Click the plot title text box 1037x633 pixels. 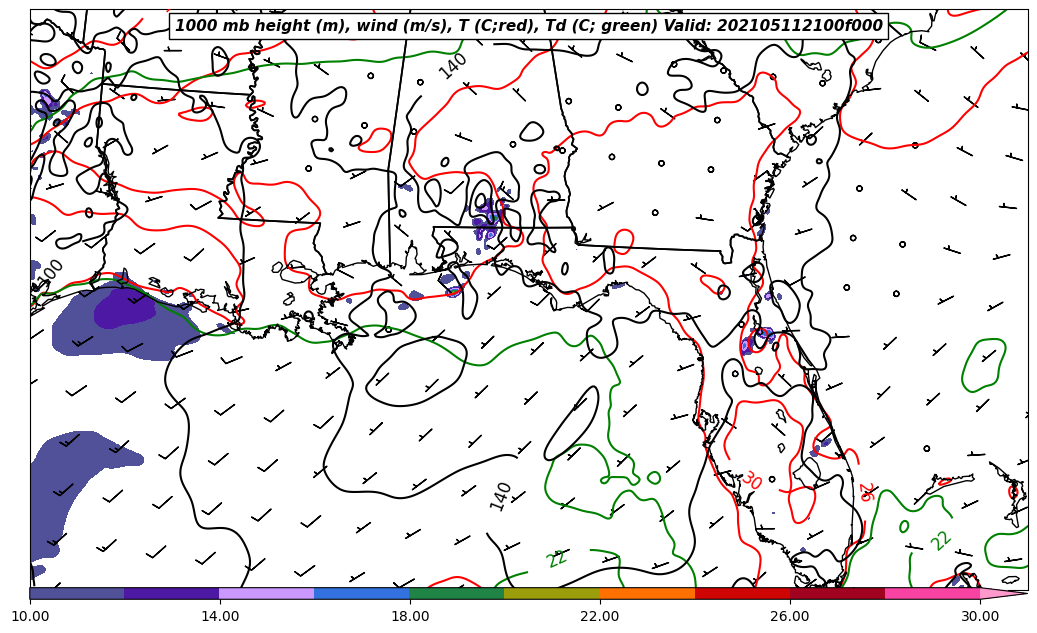click(x=528, y=26)
